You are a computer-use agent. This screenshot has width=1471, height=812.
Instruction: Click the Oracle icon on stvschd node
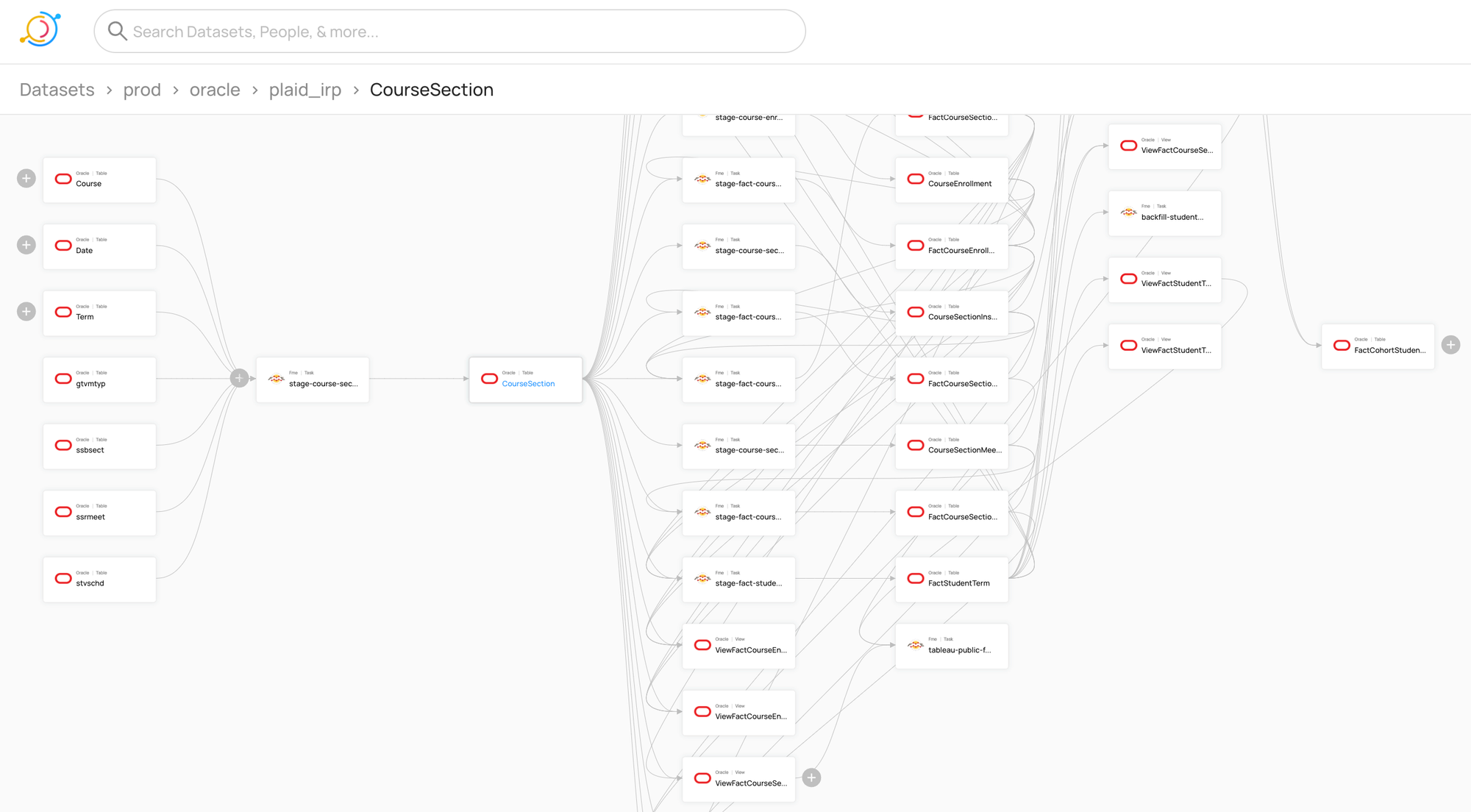click(x=64, y=579)
